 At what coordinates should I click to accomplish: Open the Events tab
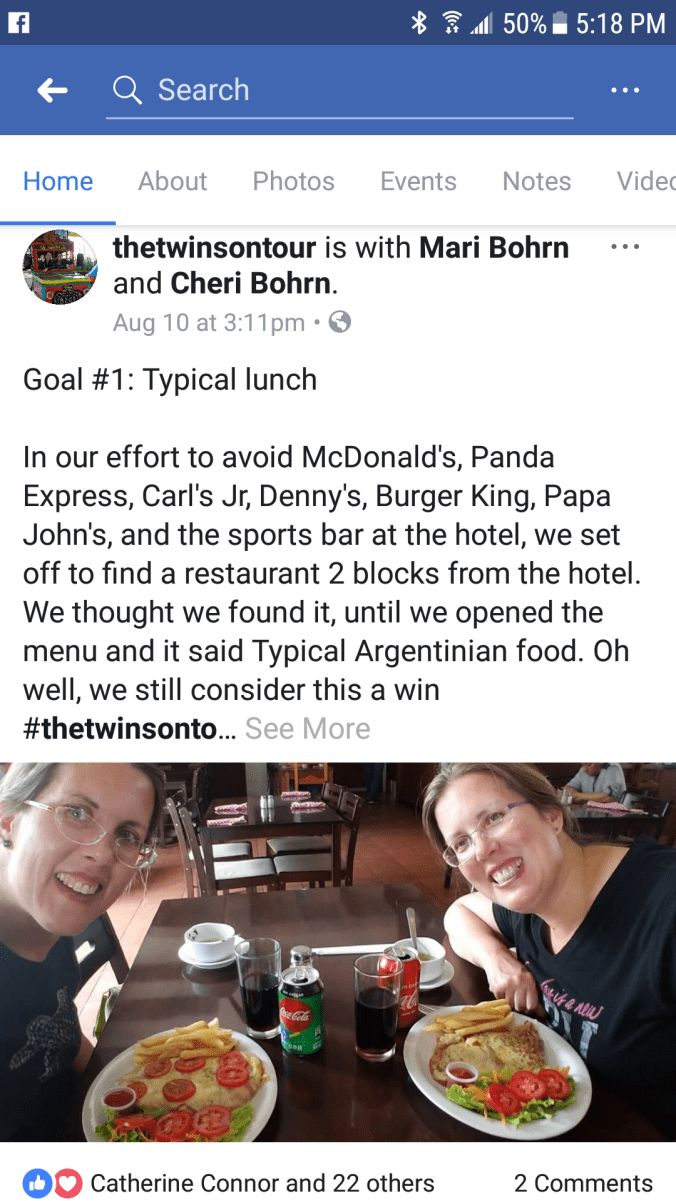[x=418, y=181]
